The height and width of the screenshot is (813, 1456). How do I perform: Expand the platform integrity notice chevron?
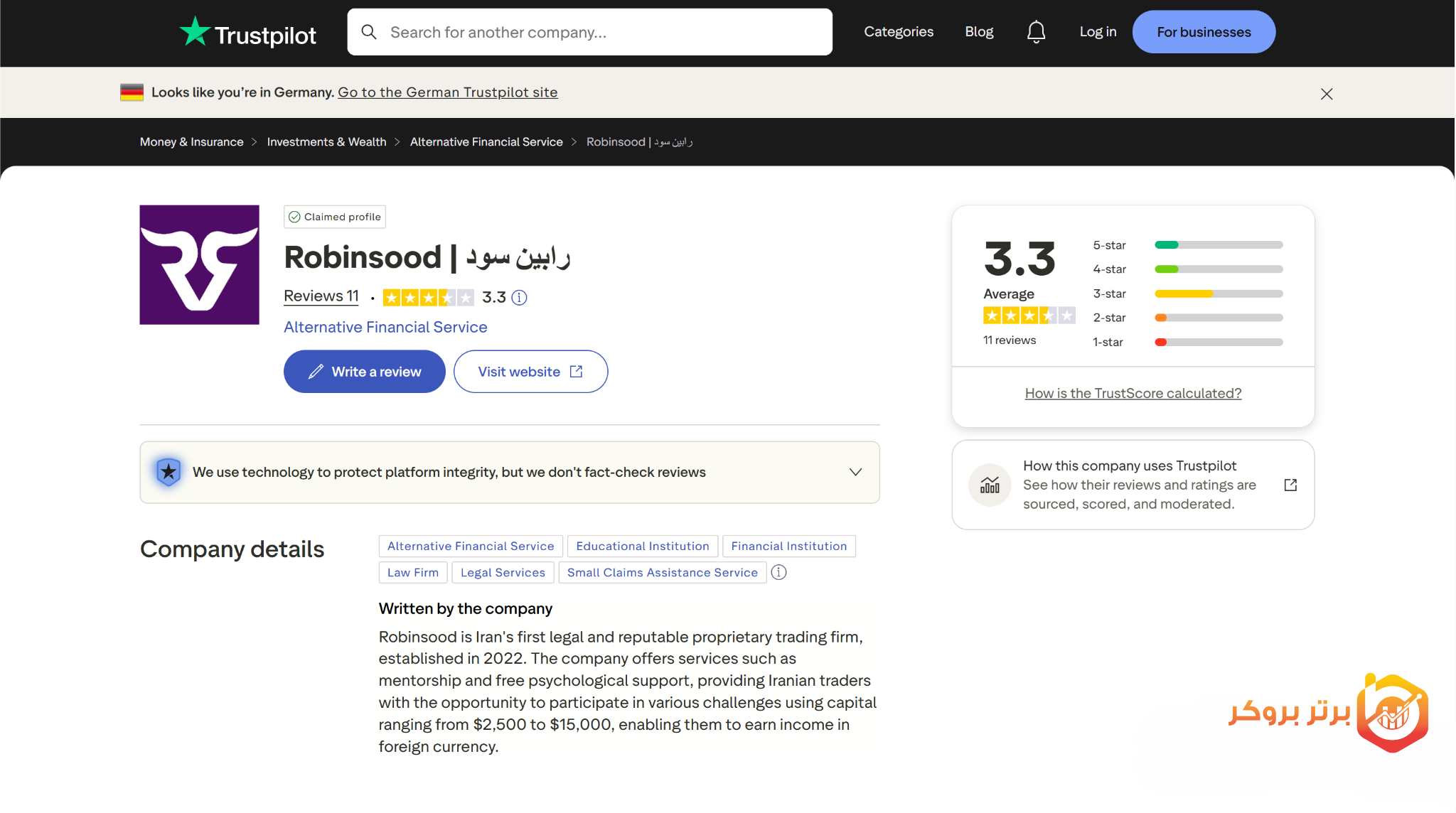click(856, 473)
